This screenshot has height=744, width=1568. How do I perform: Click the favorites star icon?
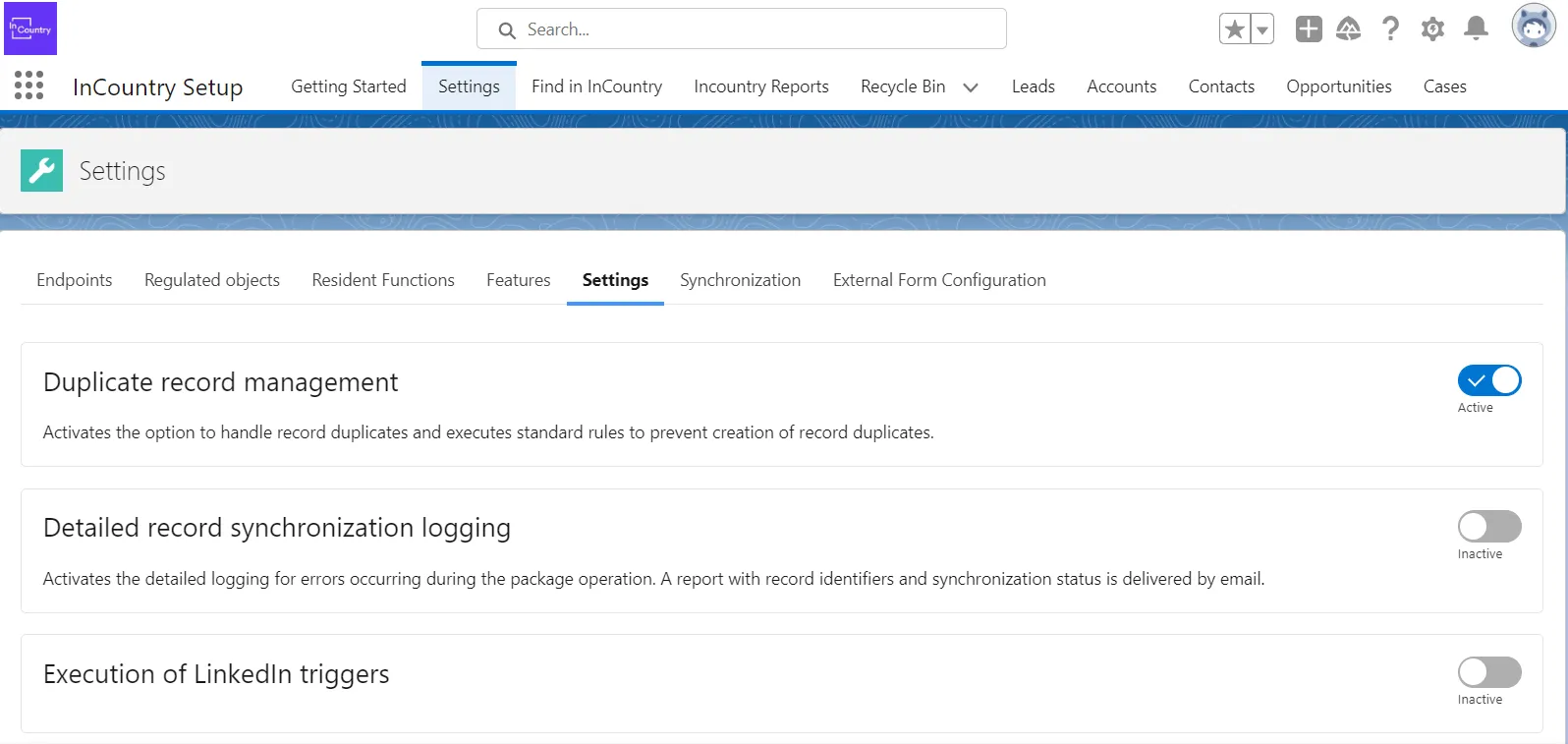click(x=1235, y=29)
